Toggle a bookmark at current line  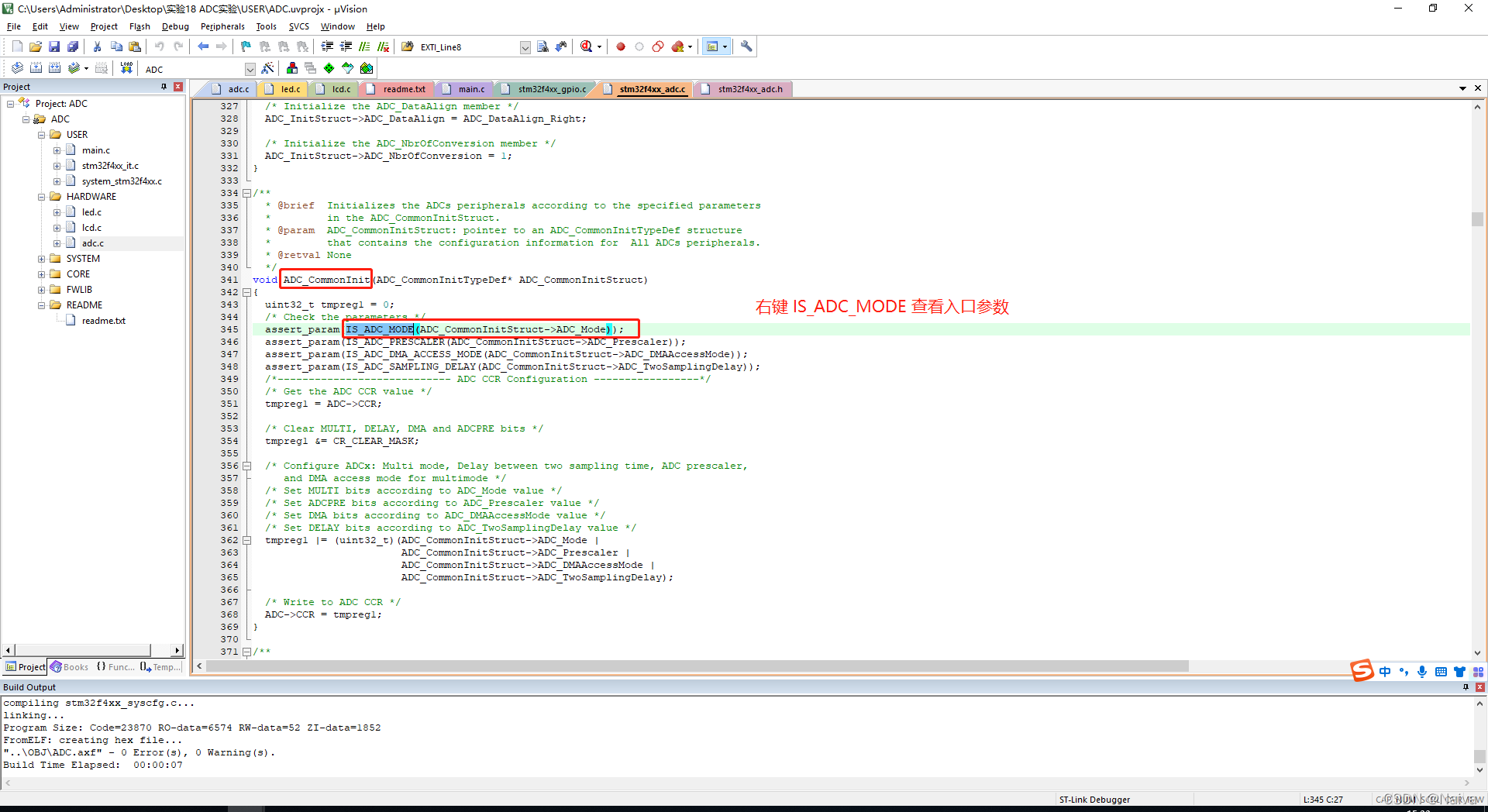246,46
